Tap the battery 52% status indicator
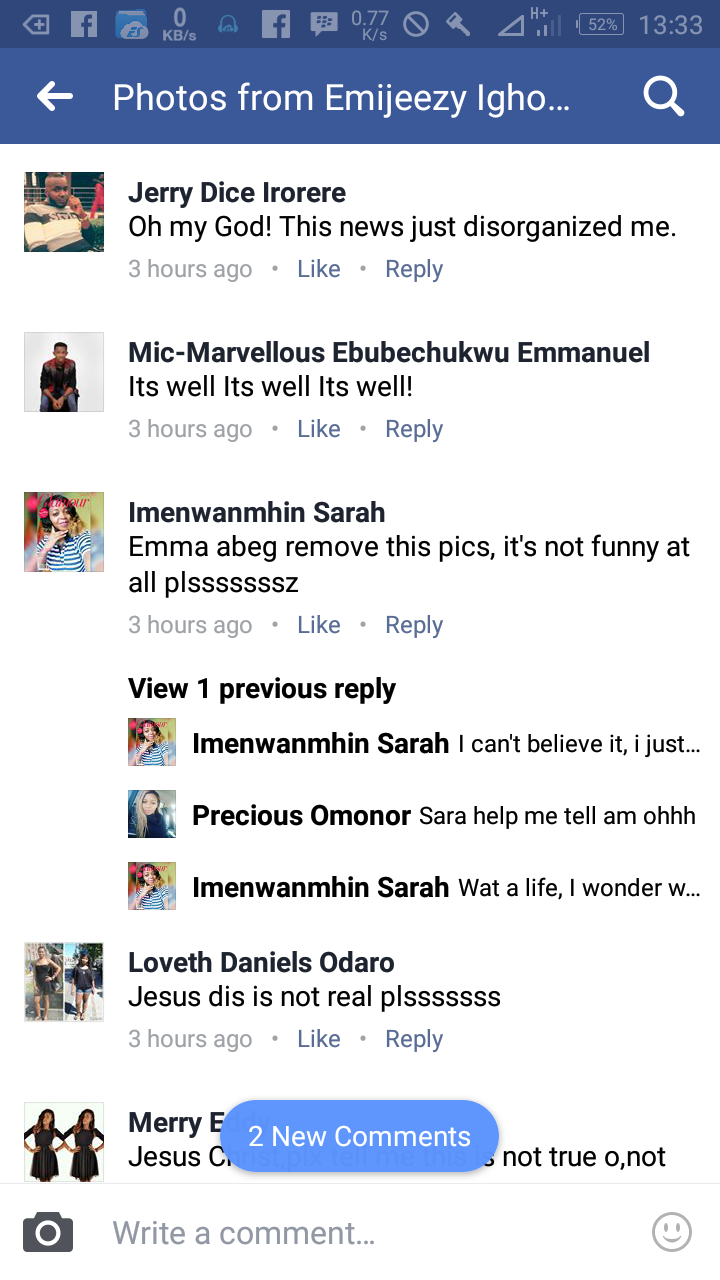The width and height of the screenshot is (720, 1280). tap(602, 25)
